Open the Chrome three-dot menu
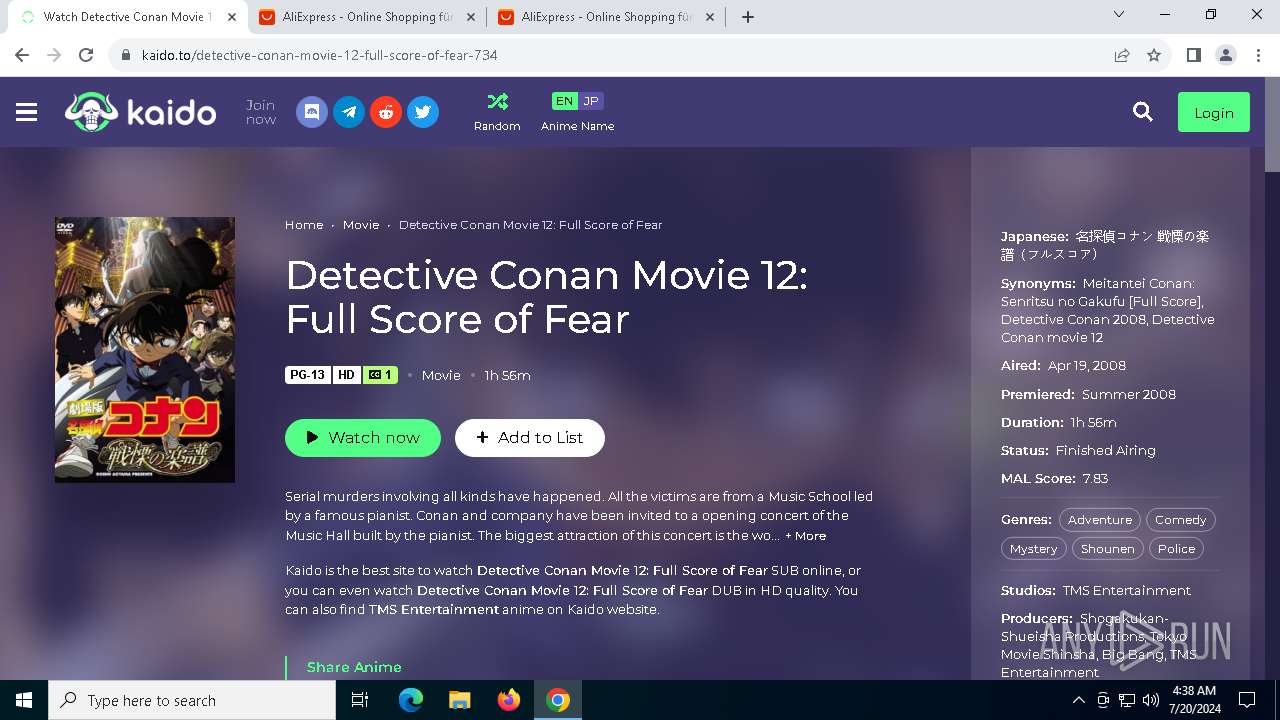Image resolution: width=1280 pixels, height=720 pixels. [1257, 55]
